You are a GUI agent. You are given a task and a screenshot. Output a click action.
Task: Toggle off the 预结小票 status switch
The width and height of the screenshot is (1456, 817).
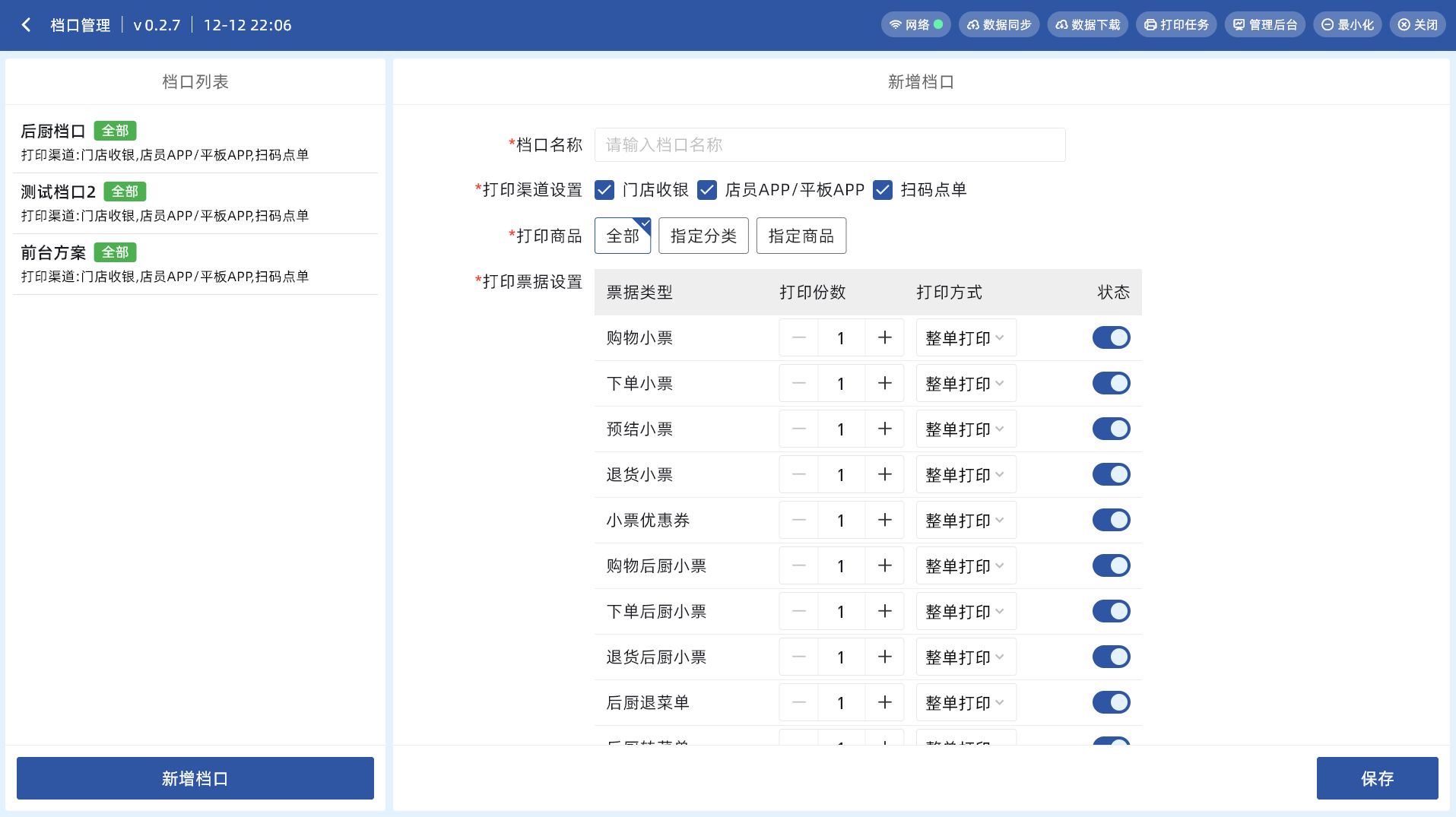point(1111,429)
